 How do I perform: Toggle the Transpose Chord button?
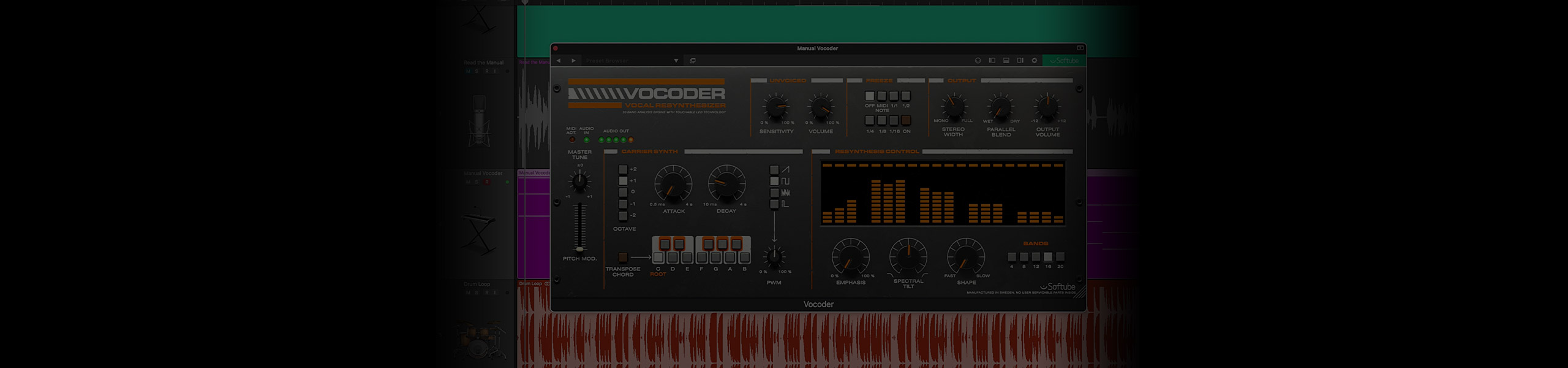coord(623,258)
